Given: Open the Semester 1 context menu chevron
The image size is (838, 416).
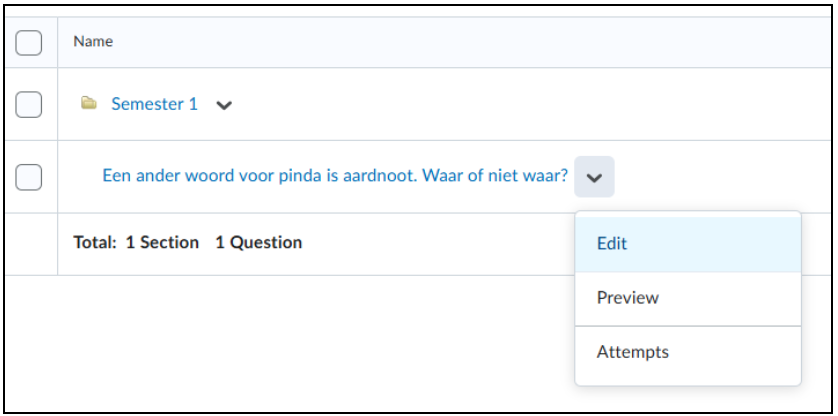Looking at the screenshot, I should 223,105.
